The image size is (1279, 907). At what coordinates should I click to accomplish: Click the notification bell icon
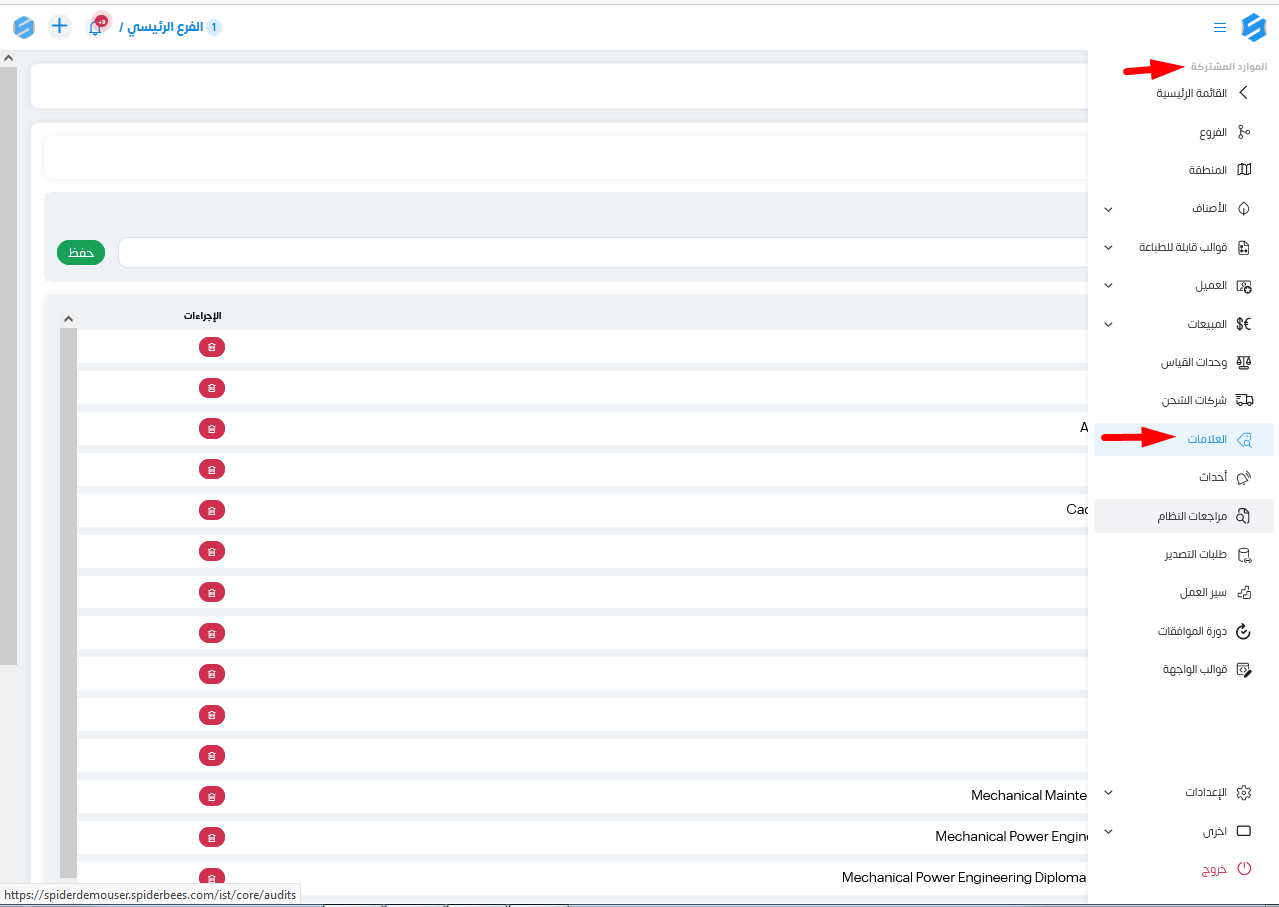tap(95, 27)
